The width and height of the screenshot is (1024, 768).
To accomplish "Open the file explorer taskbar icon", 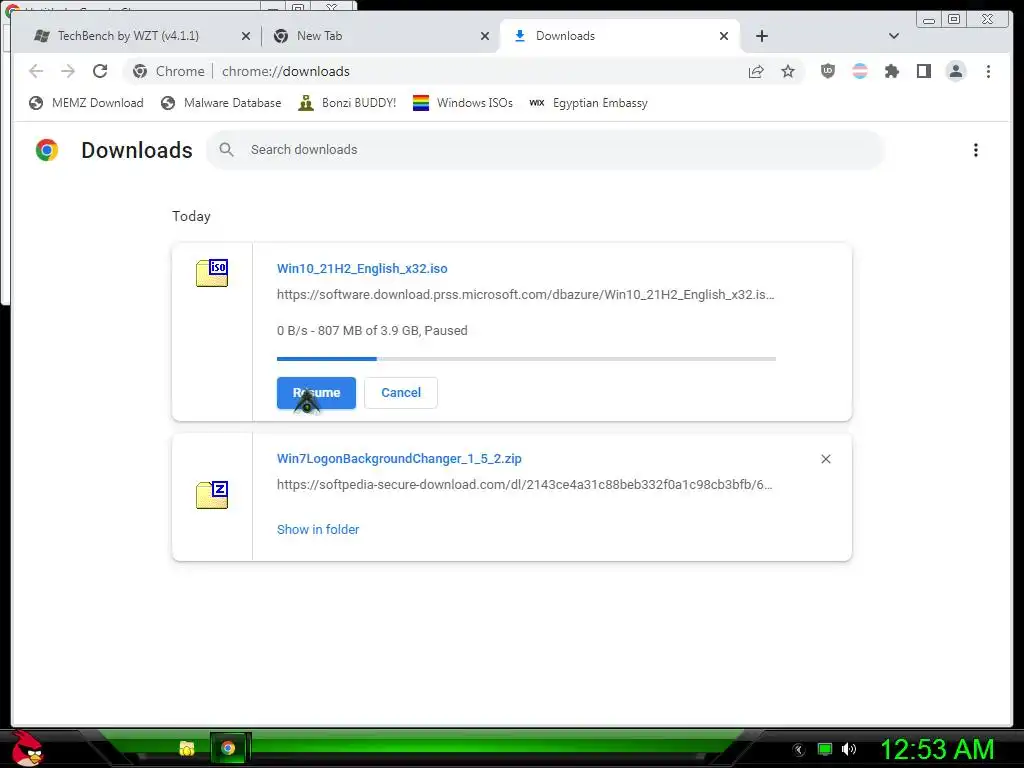I will (x=187, y=748).
